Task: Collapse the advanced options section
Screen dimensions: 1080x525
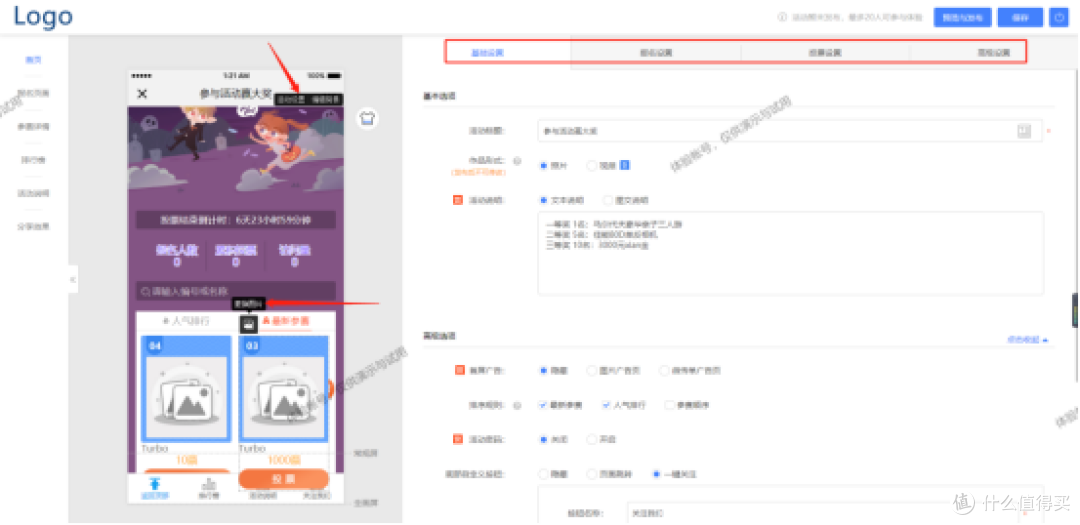Action: (x=1028, y=340)
